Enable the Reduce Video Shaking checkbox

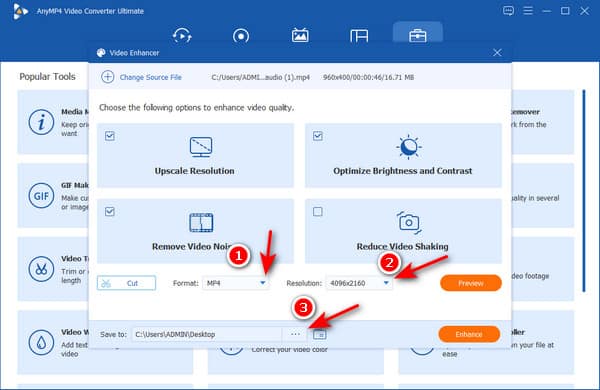tap(318, 212)
